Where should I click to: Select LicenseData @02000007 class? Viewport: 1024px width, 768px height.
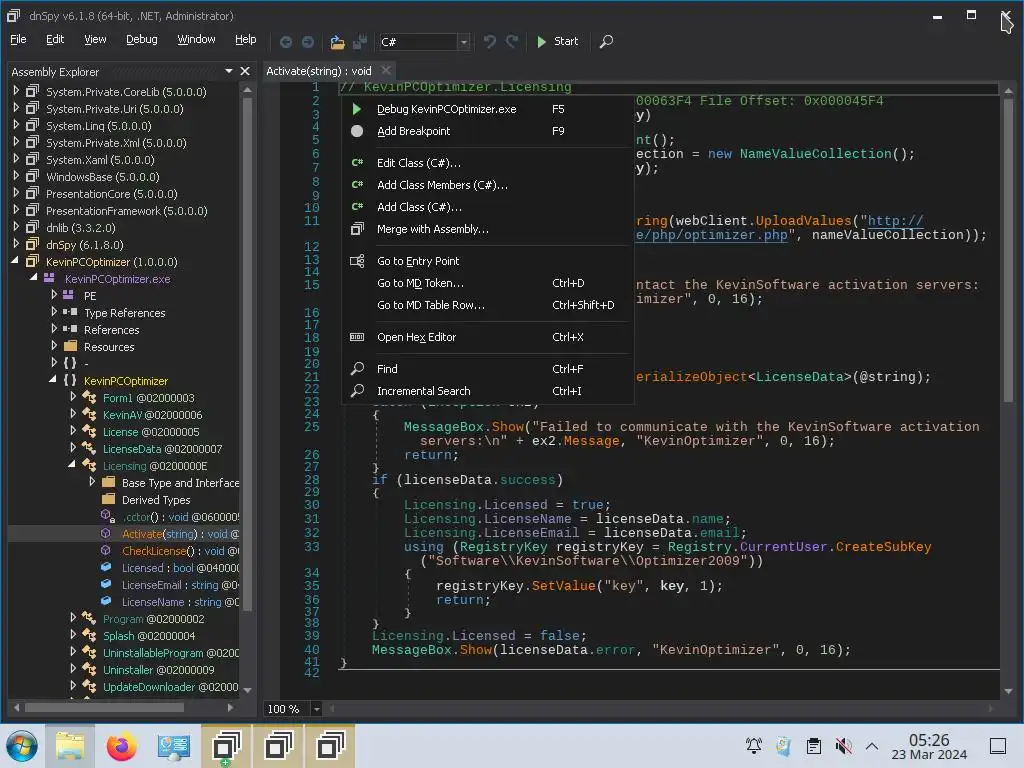click(162, 449)
